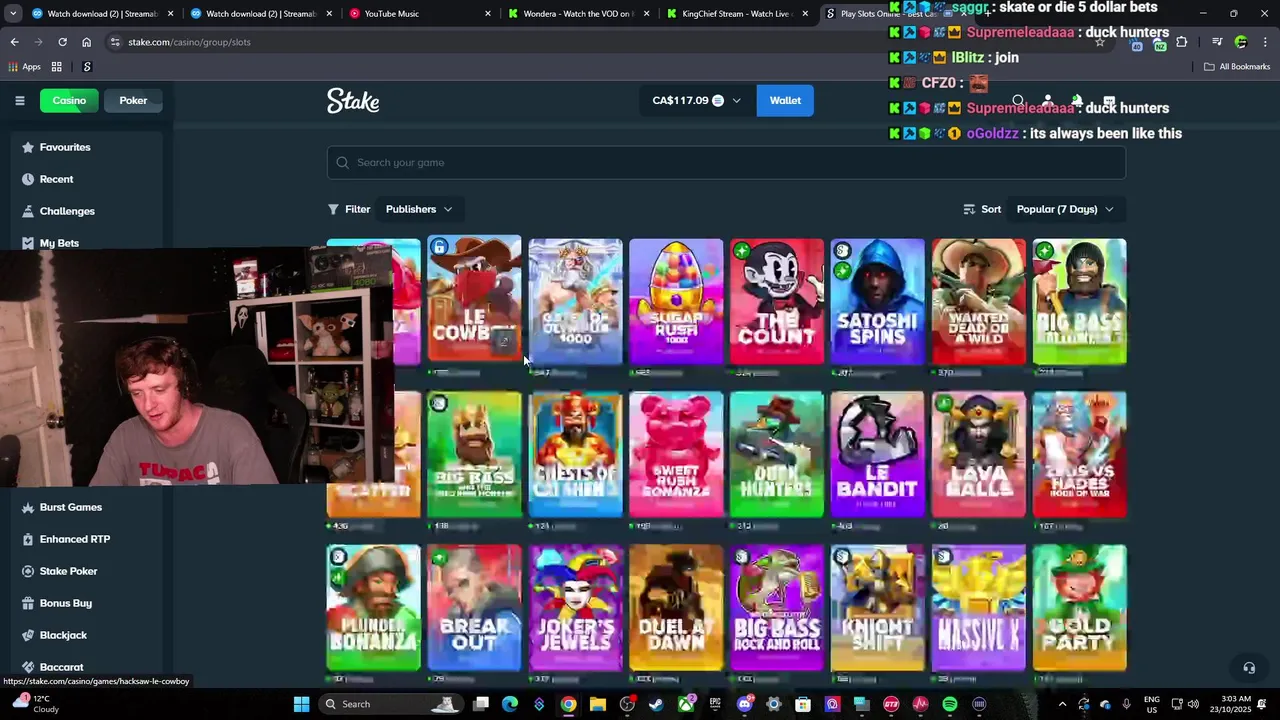This screenshot has height=720, width=1280.
Task: Open File Explorer from the taskbar
Action: (x=597, y=704)
